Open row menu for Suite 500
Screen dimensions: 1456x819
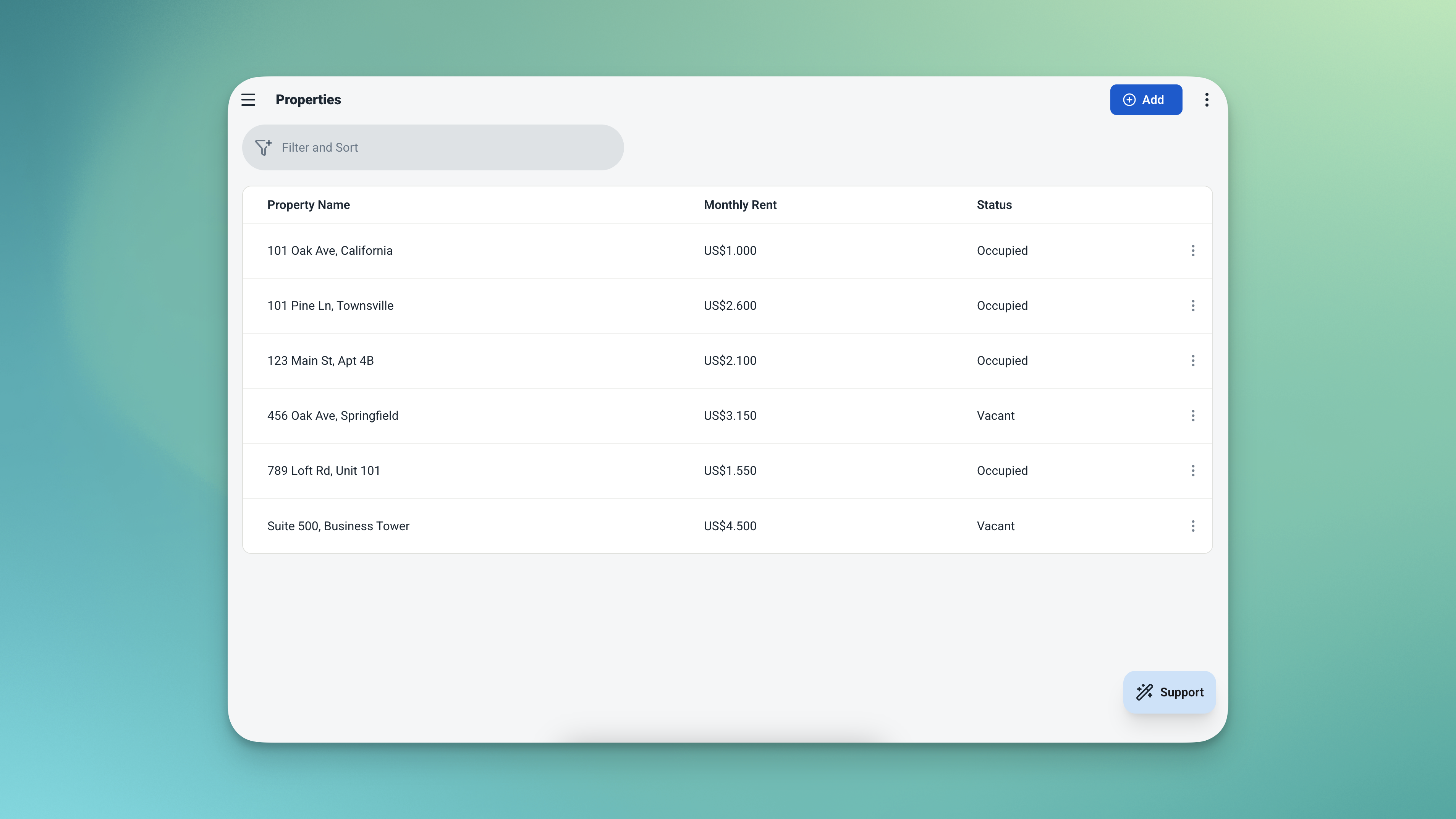click(1192, 526)
